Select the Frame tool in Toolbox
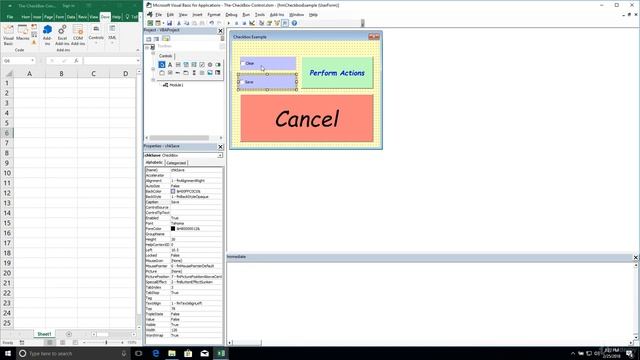Image resolution: width=640 pixels, height=360 pixels. [162, 73]
